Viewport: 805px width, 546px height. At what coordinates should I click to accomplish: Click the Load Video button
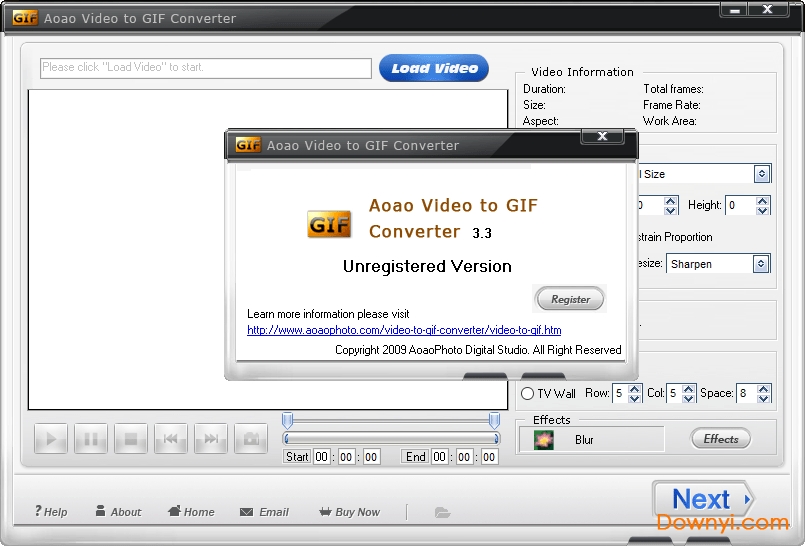(x=434, y=68)
